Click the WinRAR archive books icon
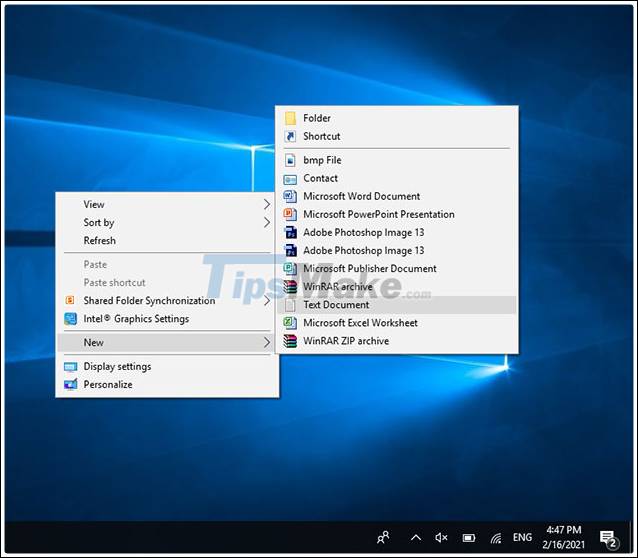Image resolution: width=638 pixels, height=558 pixels. tap(290, 287)
